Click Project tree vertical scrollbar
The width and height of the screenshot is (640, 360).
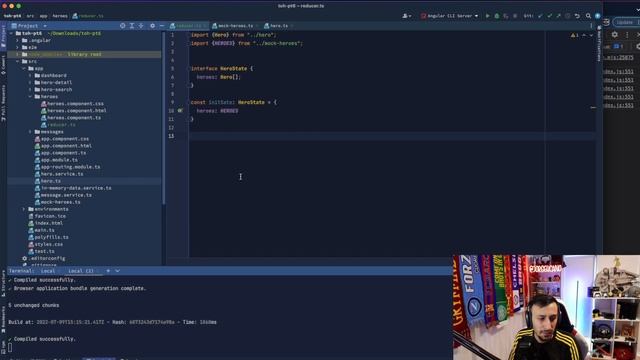click(x=164, y=118)
